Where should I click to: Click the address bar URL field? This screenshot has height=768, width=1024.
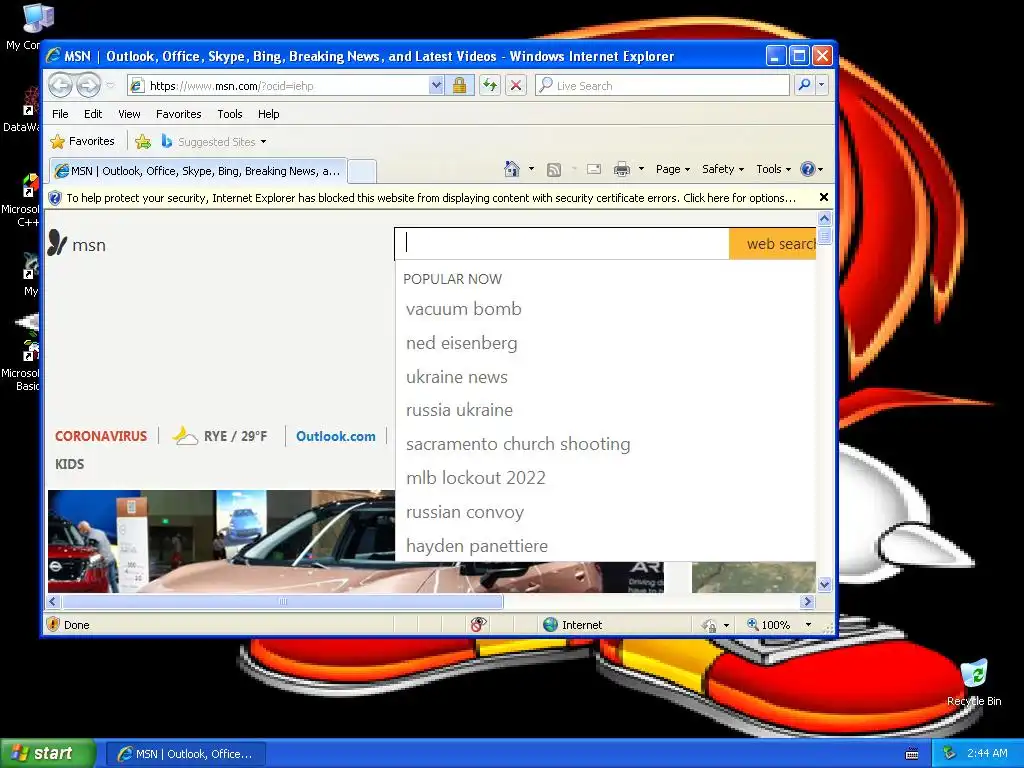point(278,86)
